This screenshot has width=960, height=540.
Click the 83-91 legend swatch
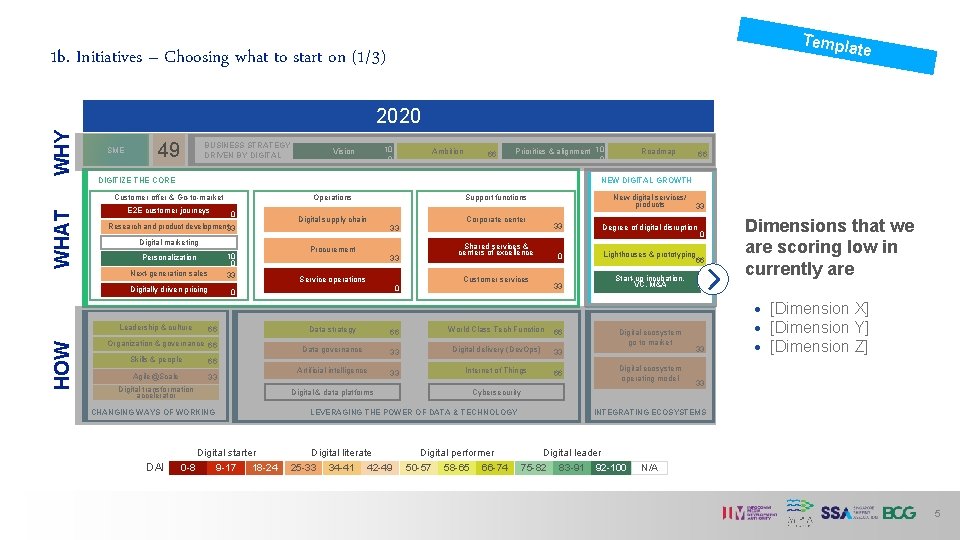point(571,468)
